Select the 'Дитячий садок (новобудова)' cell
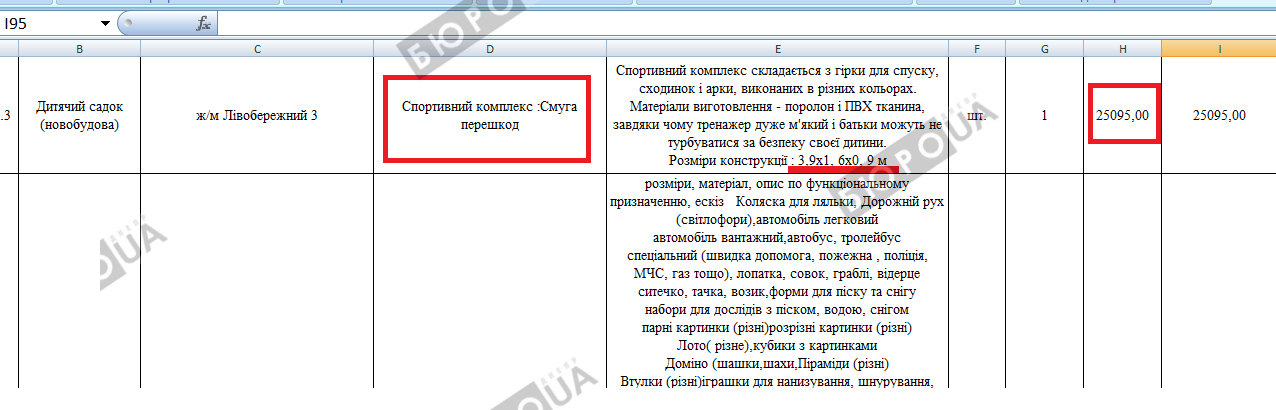Image resolution: width=1276 pixels, height=410 pixels. point(79,115)
